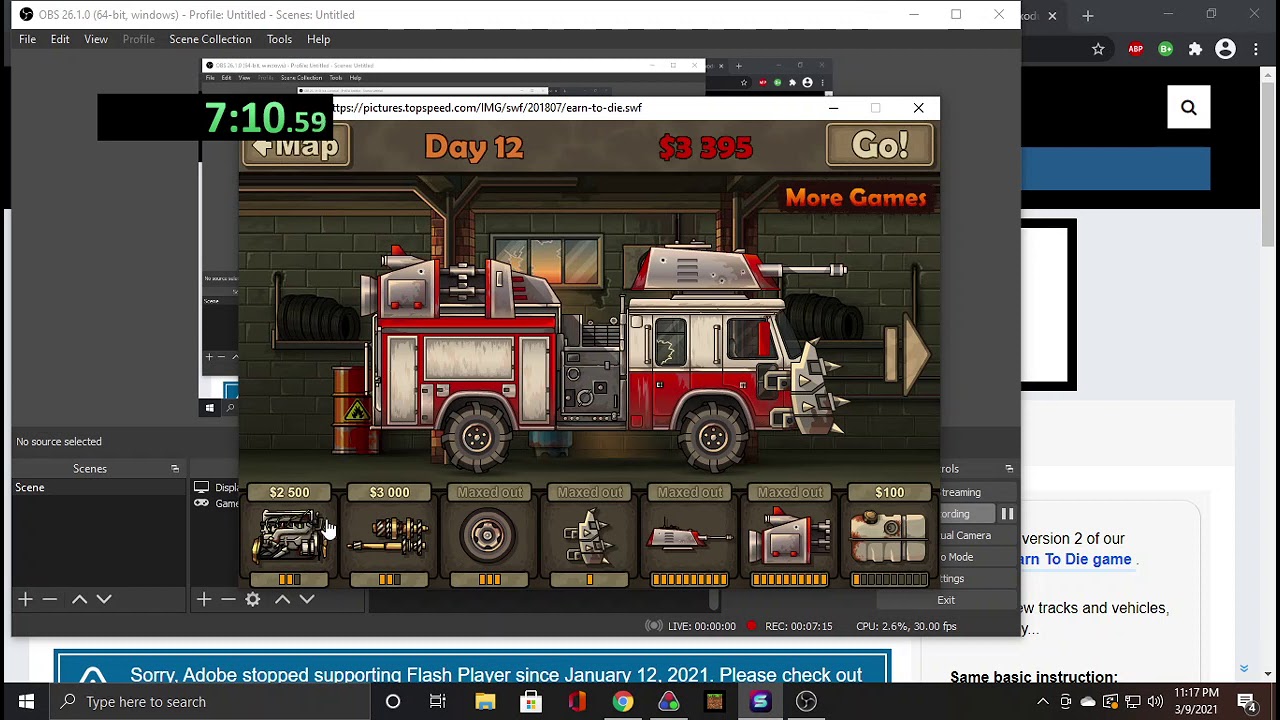Switch to Chrome on the taskbar

pyautogui.click(x=622, y=702)
